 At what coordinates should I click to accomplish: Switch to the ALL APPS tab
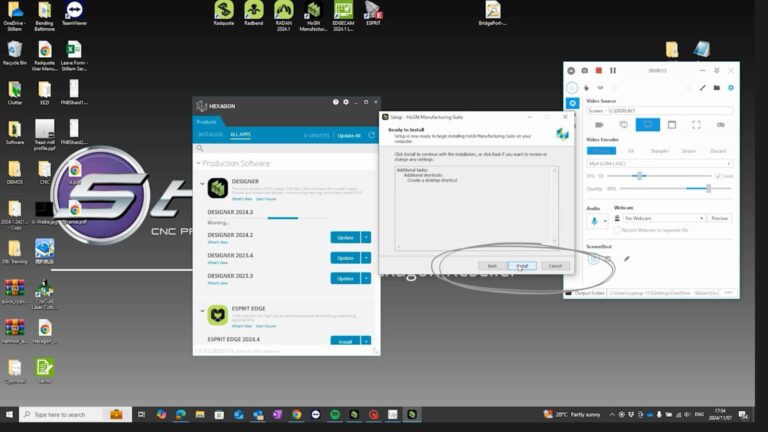click(240, 134)
